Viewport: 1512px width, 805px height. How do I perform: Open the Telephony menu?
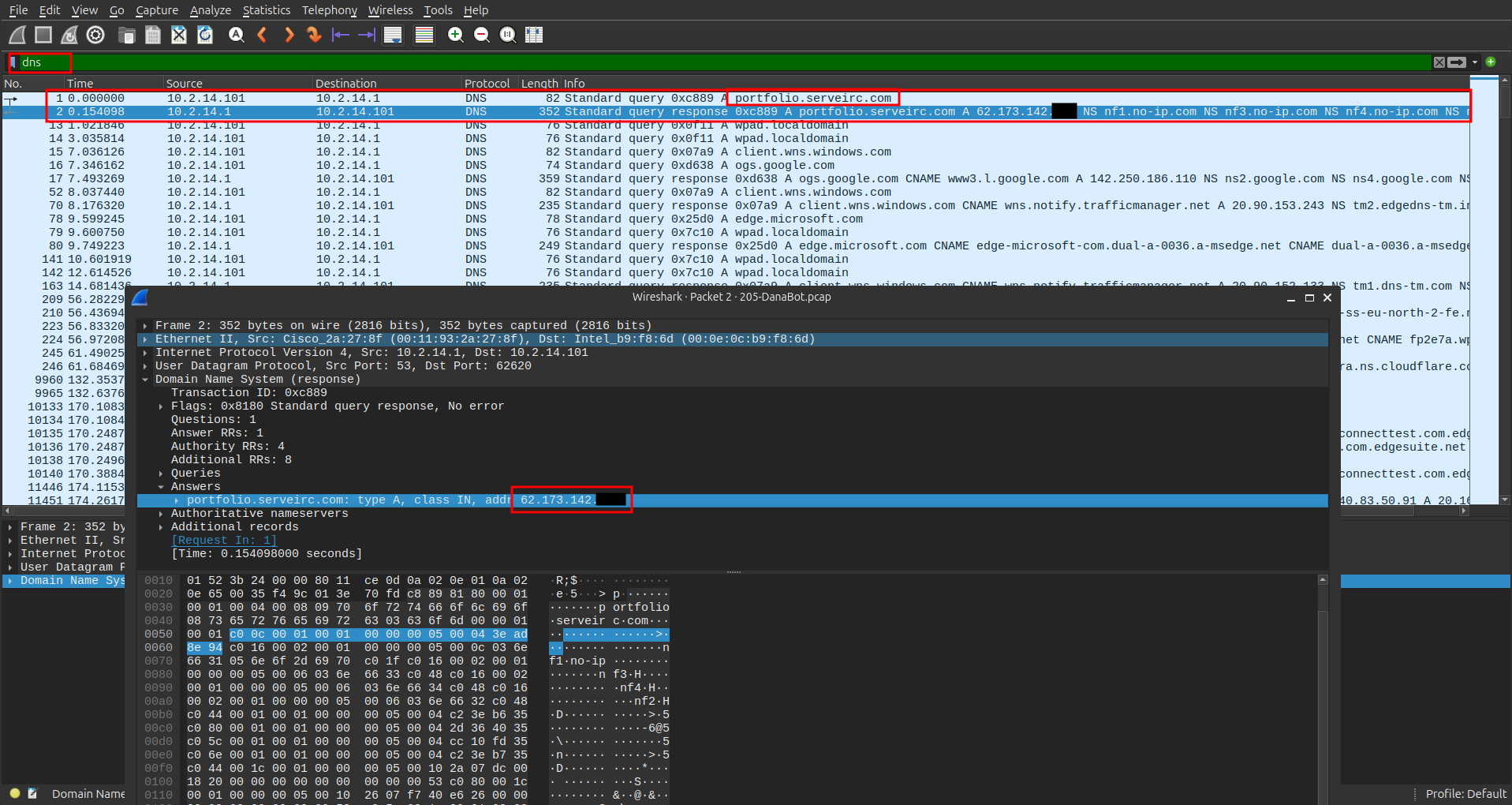(329, 10)
